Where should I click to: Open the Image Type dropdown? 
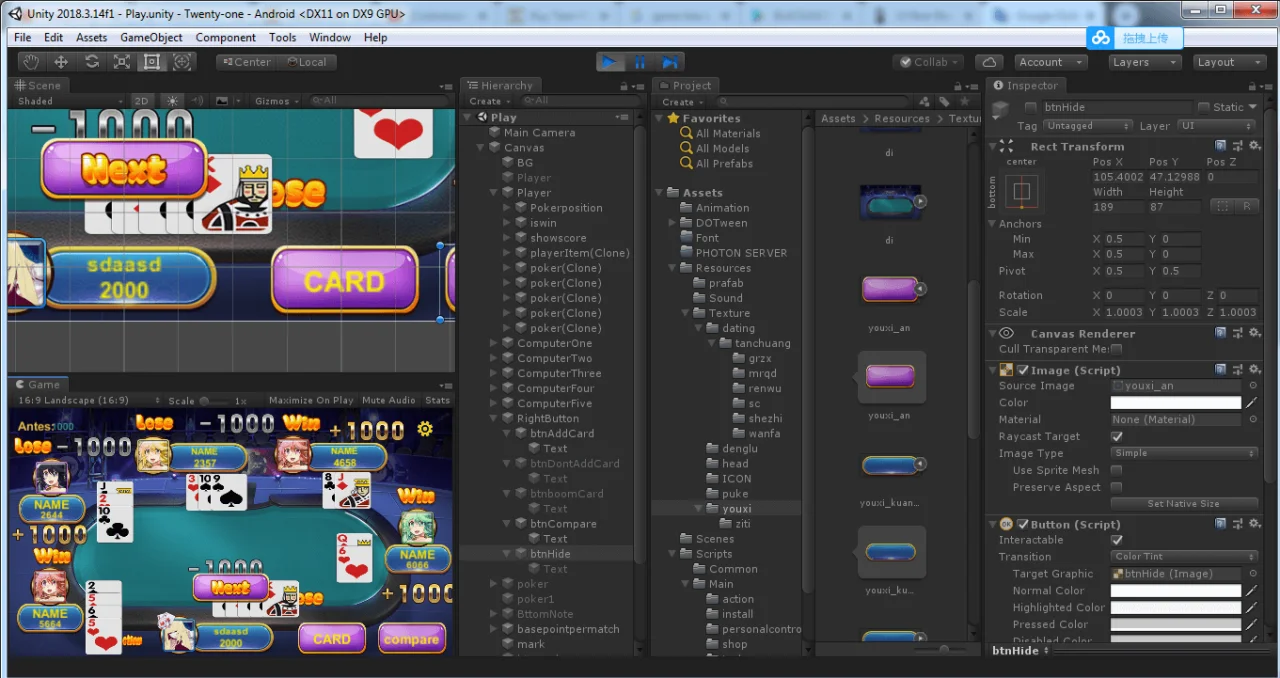[1184, 453]
